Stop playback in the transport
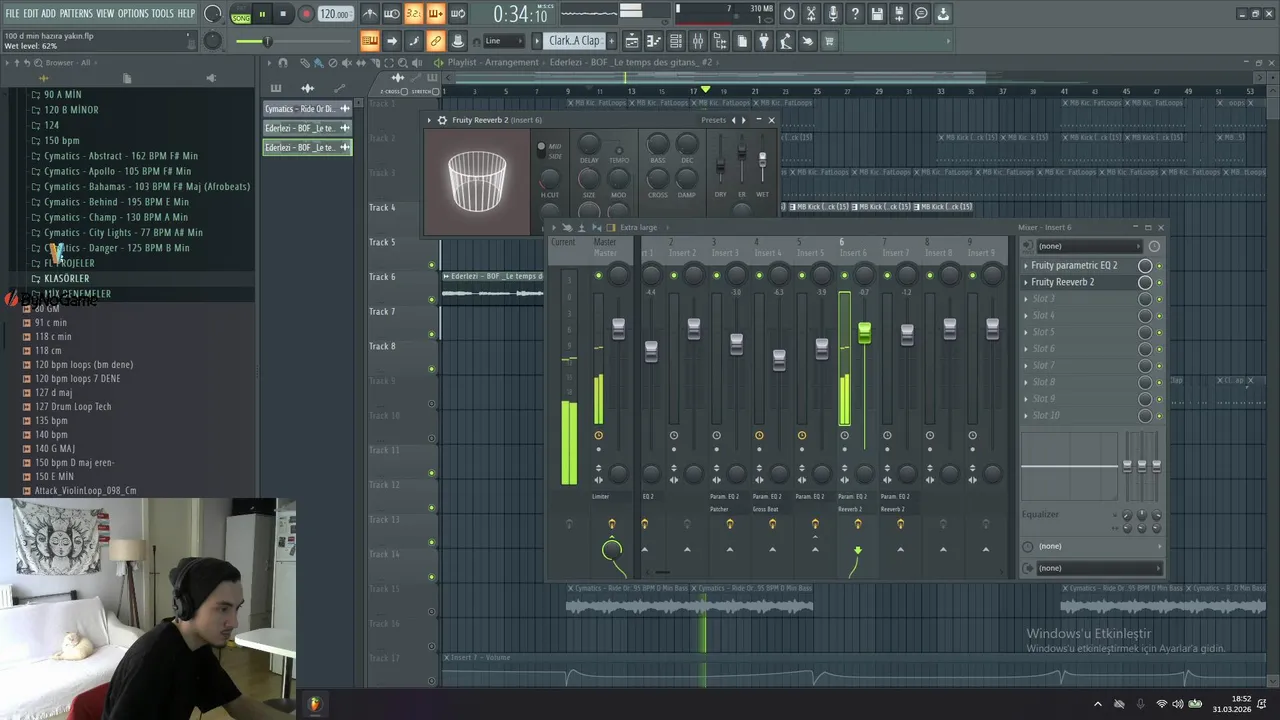Viewport: 1280px width, 720px height. 283,14
